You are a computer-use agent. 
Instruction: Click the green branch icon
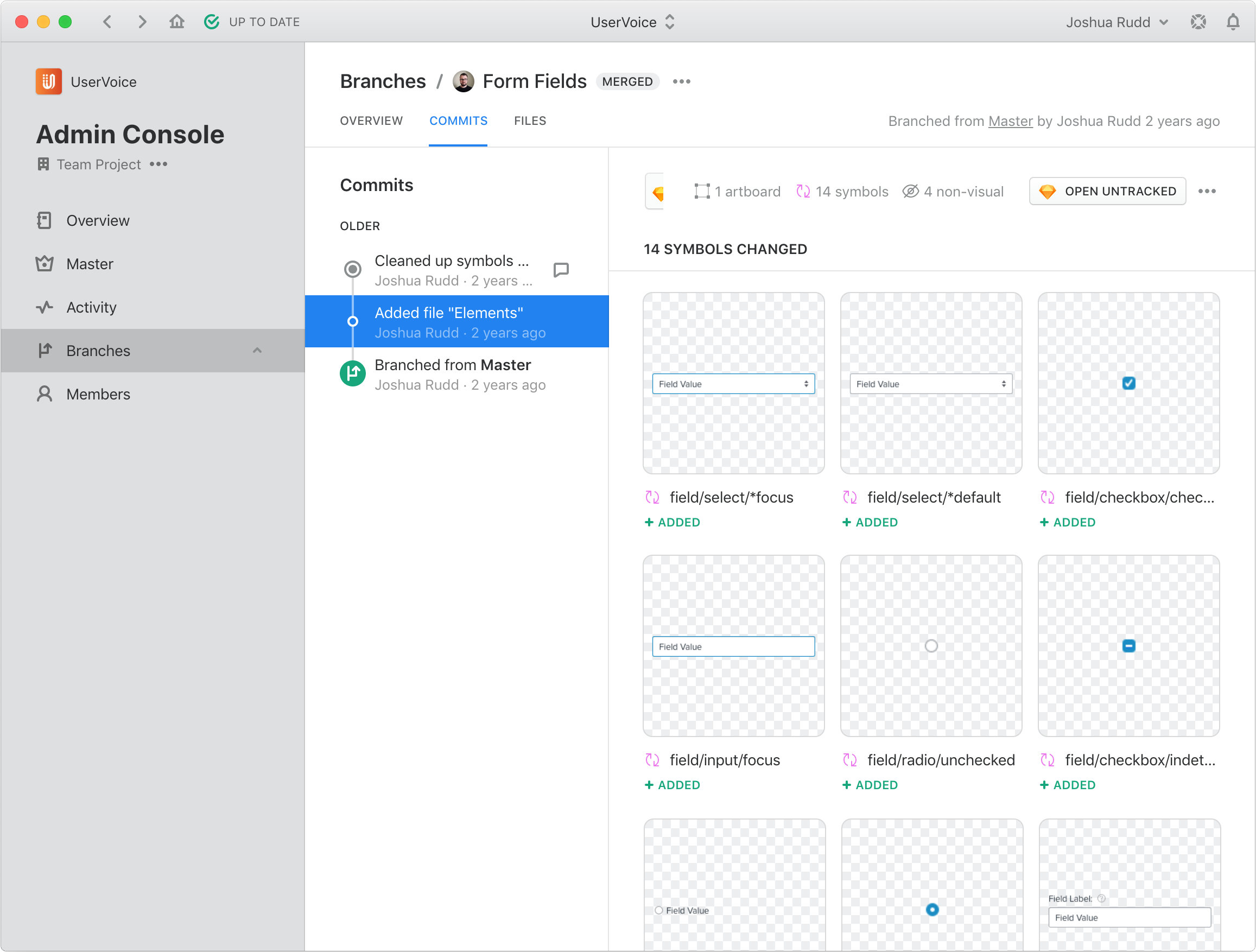pos(353,373)
